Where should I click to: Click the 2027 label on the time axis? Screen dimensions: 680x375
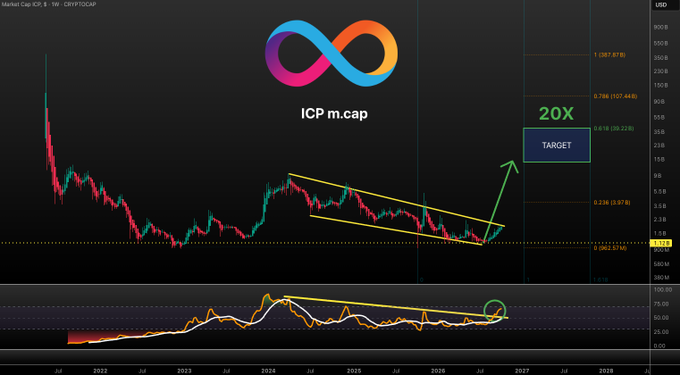(523, 371)
